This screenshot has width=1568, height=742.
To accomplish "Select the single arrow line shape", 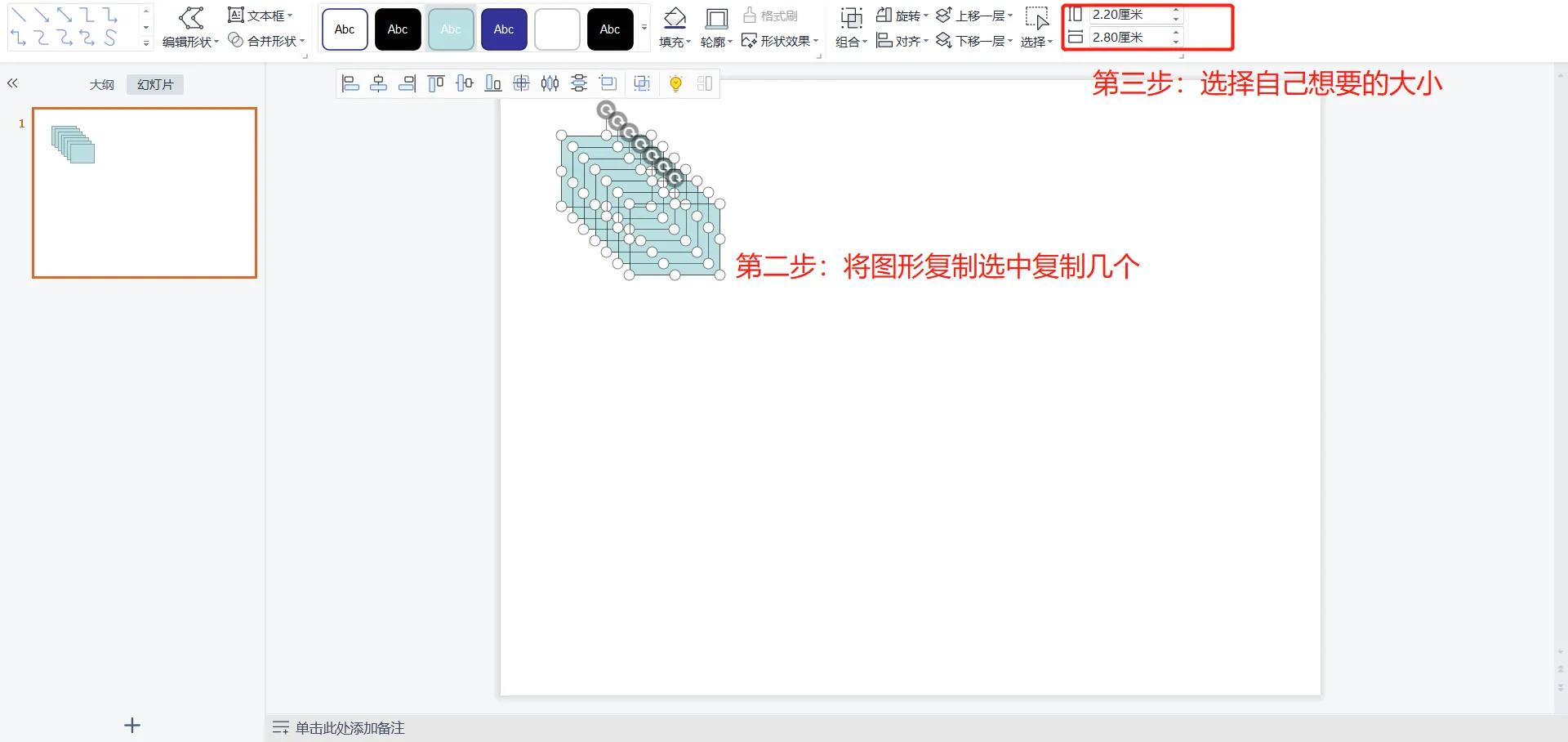I will (42, 15).
